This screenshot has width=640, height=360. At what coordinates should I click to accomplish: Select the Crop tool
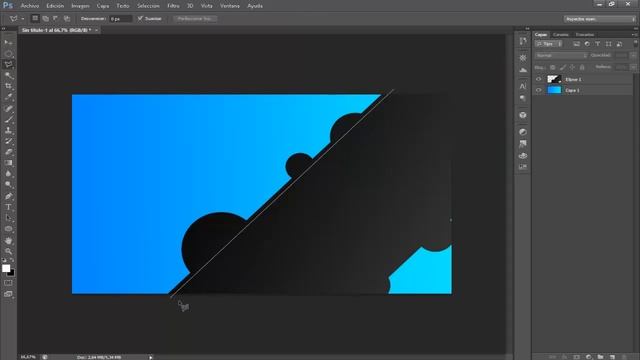[x=8, y=86]
